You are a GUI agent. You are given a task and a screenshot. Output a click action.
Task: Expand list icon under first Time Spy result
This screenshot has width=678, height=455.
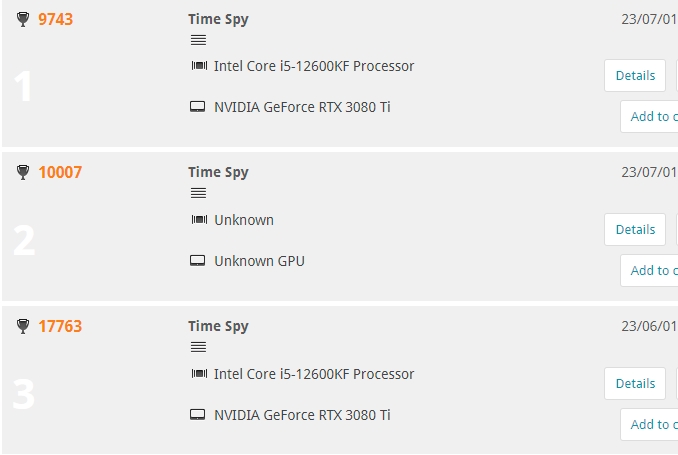198,40
